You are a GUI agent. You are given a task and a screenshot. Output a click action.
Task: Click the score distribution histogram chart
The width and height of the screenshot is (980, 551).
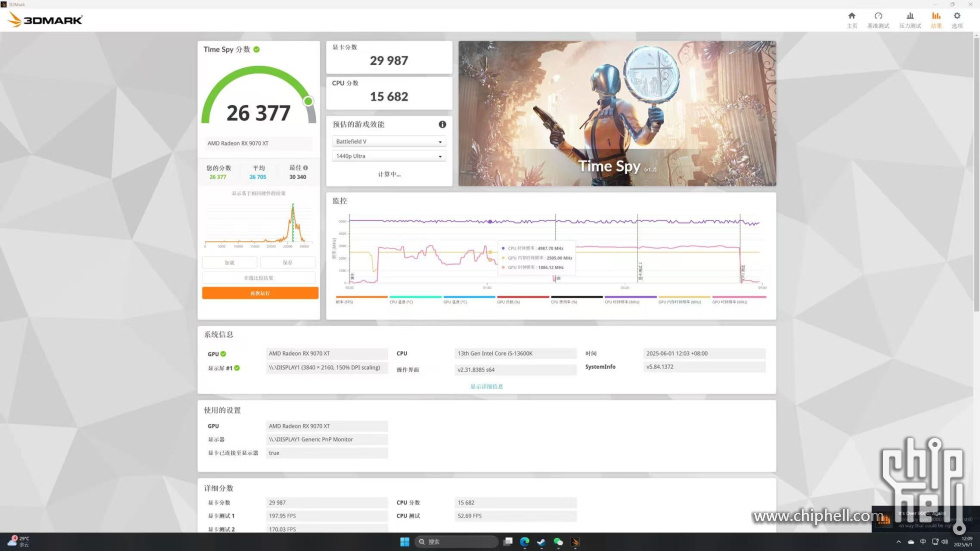pyautogui.click(x=258, y=225)
